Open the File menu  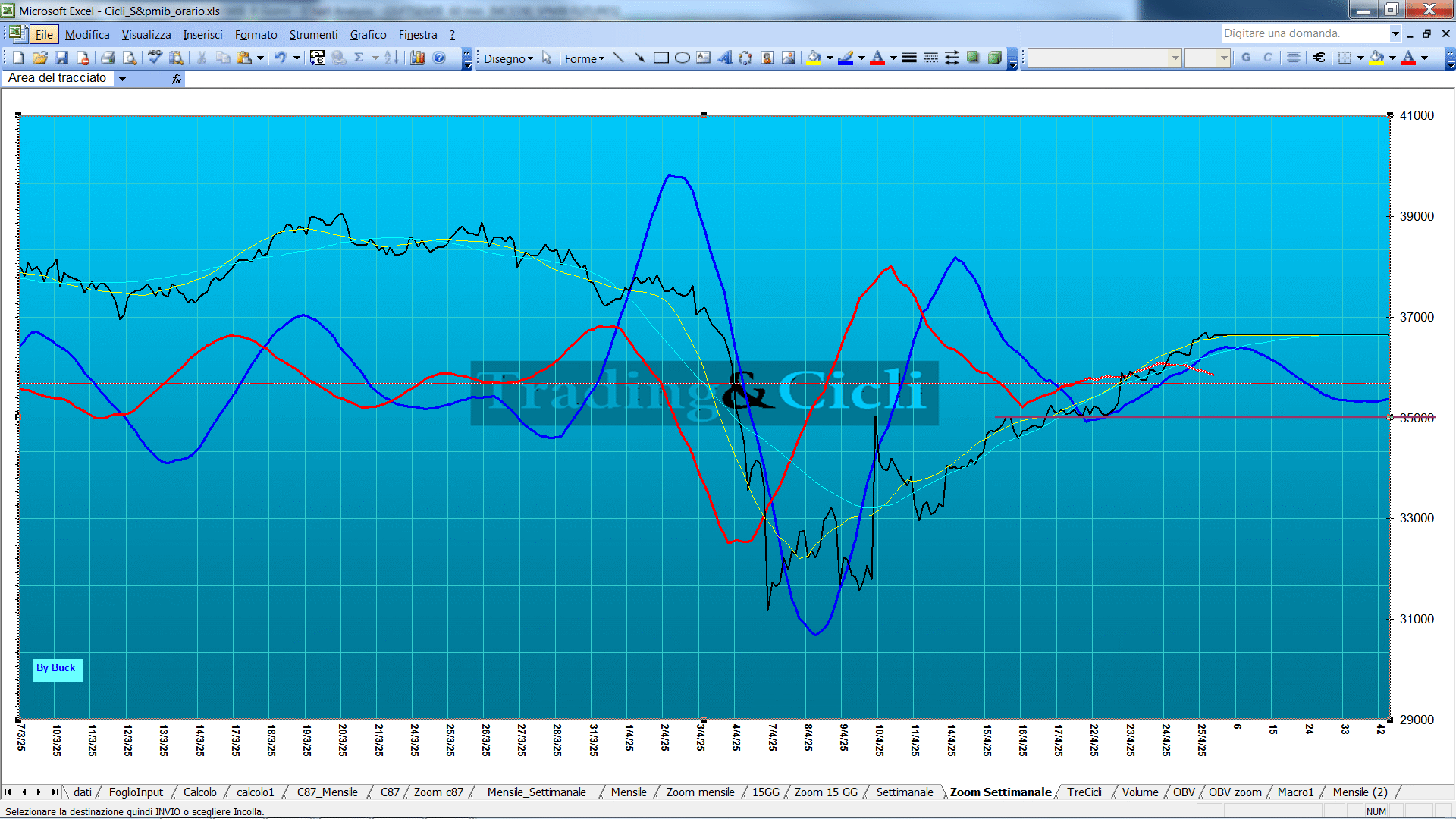click(x=44, y=34)
